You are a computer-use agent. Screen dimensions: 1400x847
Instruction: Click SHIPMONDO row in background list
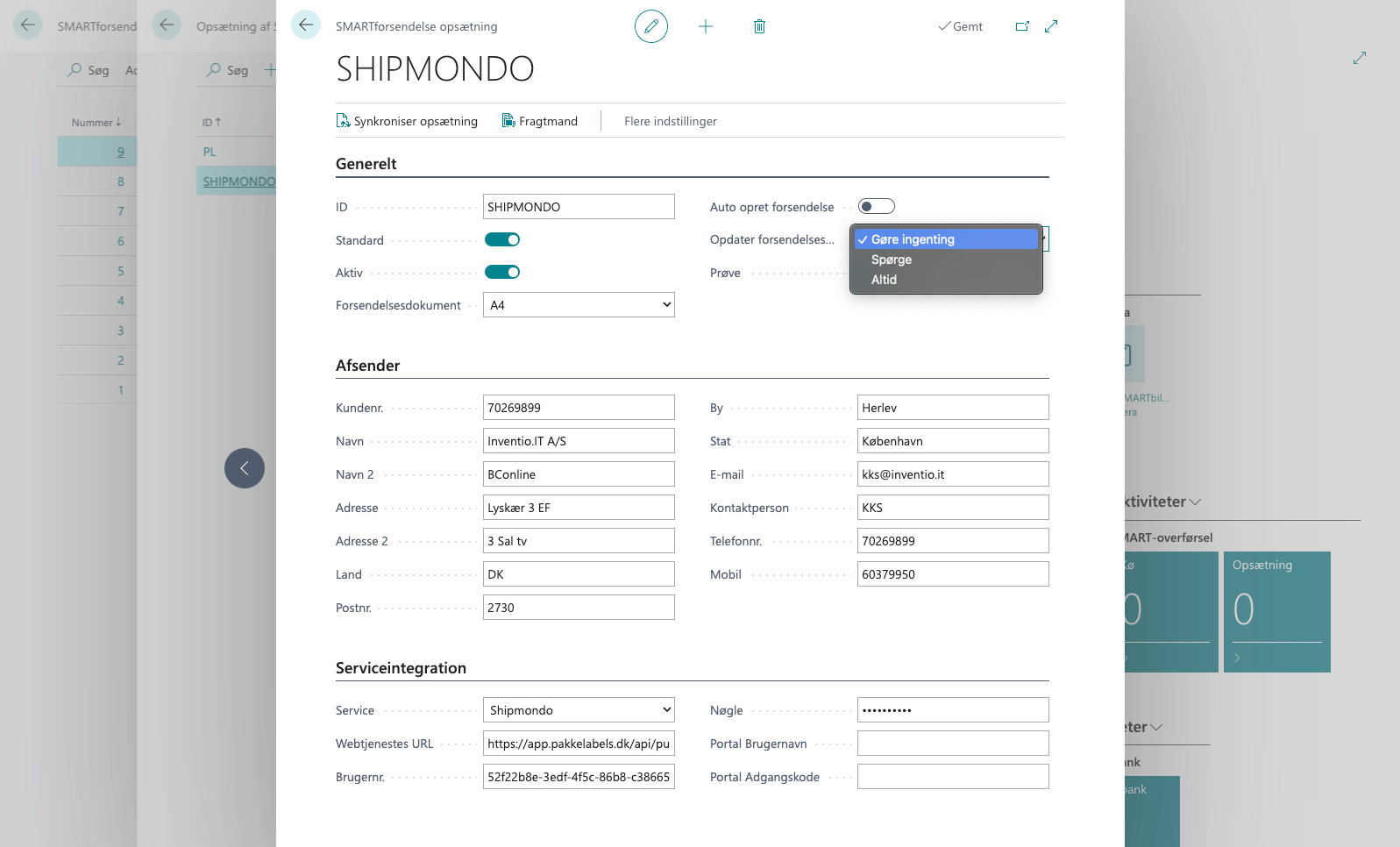point(238,181)
